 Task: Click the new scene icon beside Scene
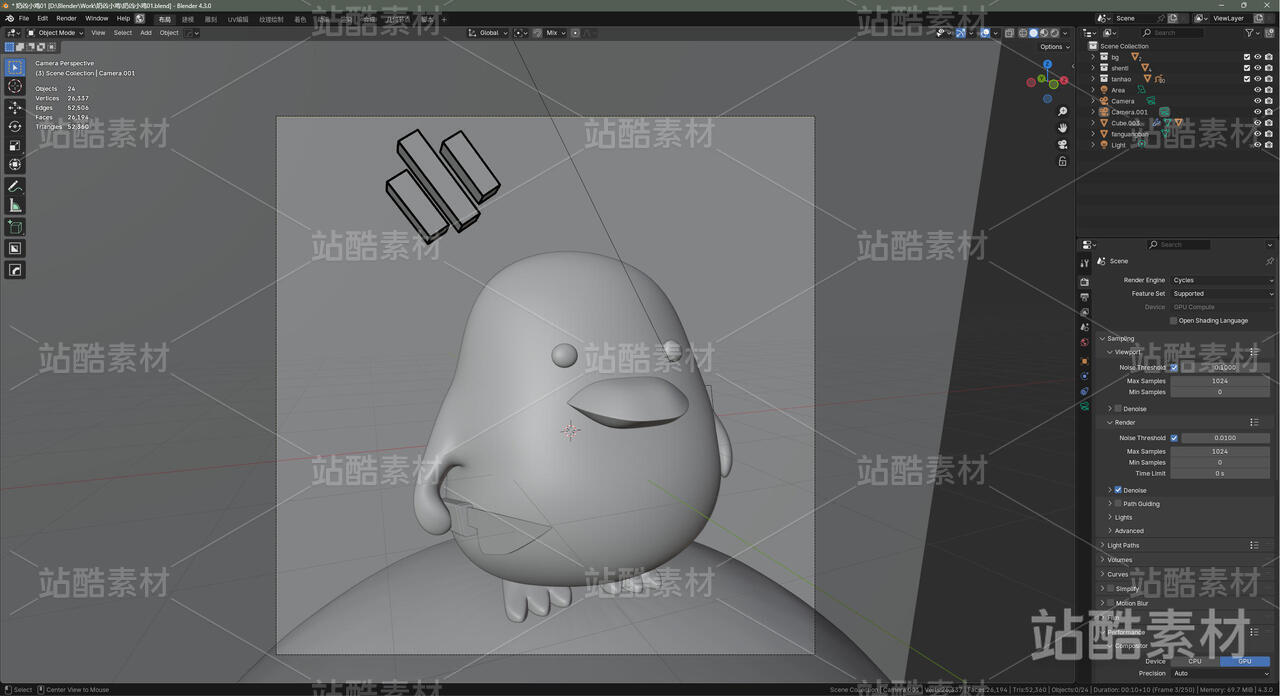tap(1174, 18)
